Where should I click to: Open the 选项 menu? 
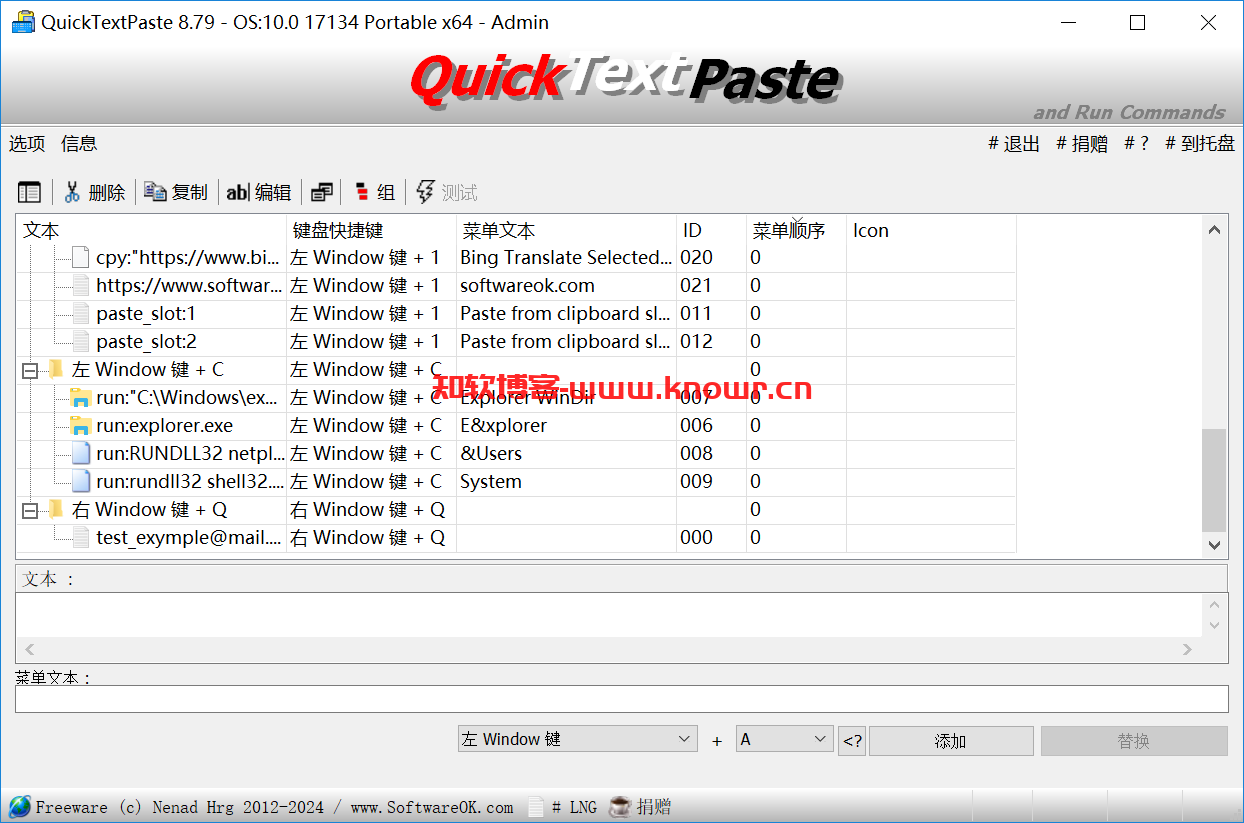click(x=27, y=143)
